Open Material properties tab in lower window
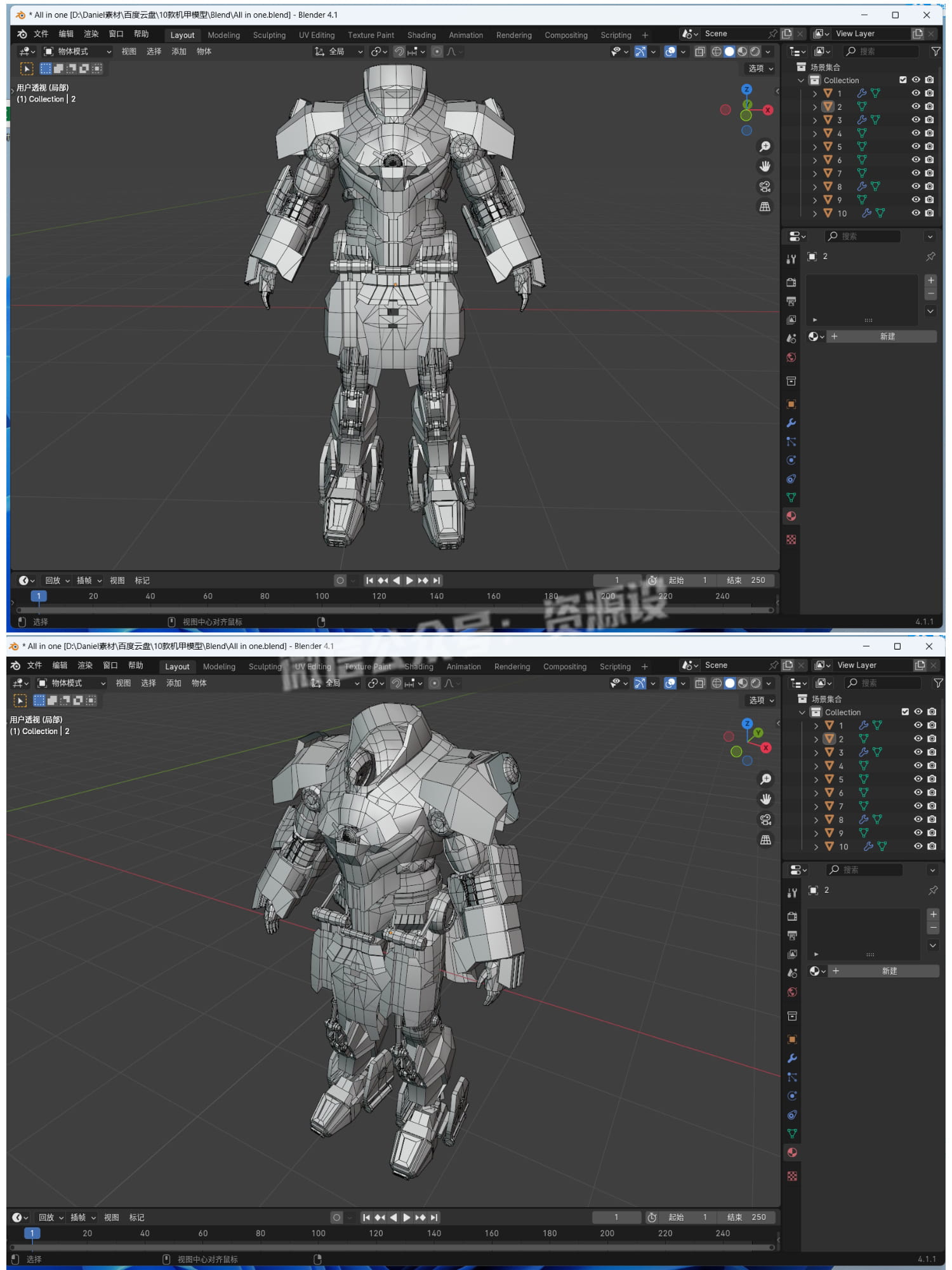The image size is (952, 1270). point(792,1153)
